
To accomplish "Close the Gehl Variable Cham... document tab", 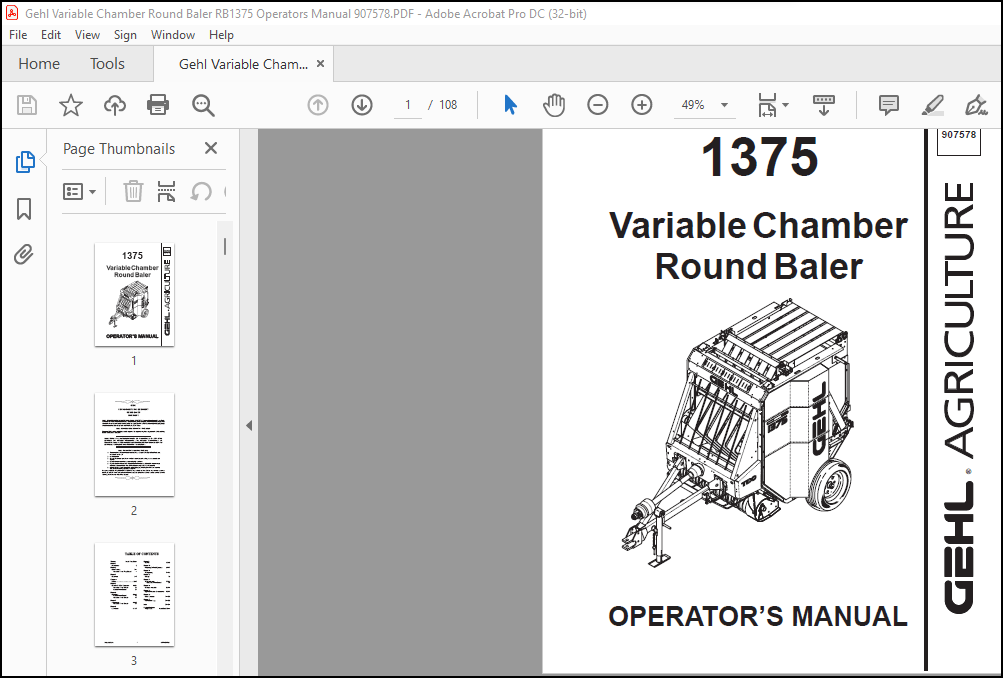I will point(320,63).
